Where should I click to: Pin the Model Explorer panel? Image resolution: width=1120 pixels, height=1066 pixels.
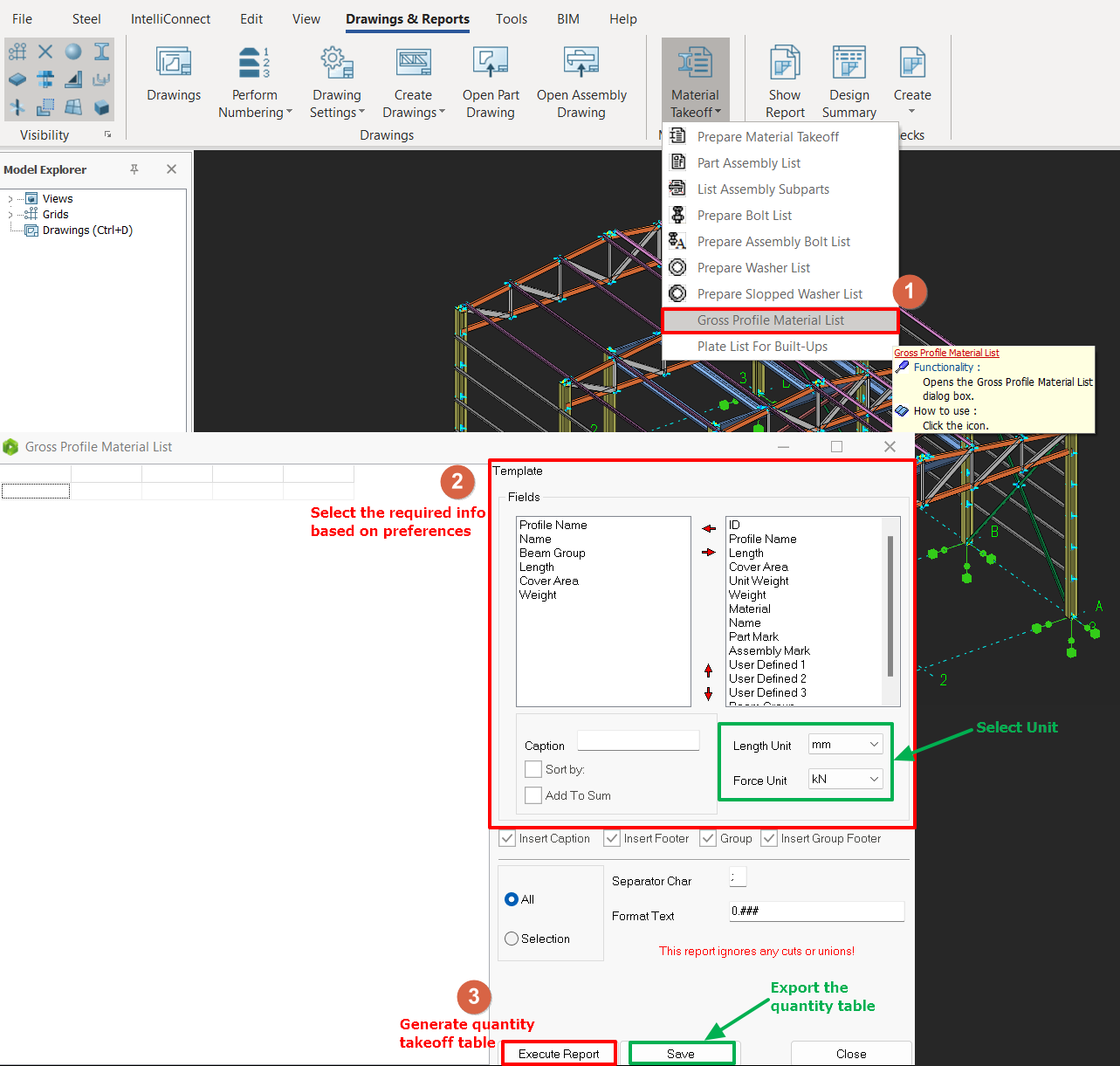point(134,169)
